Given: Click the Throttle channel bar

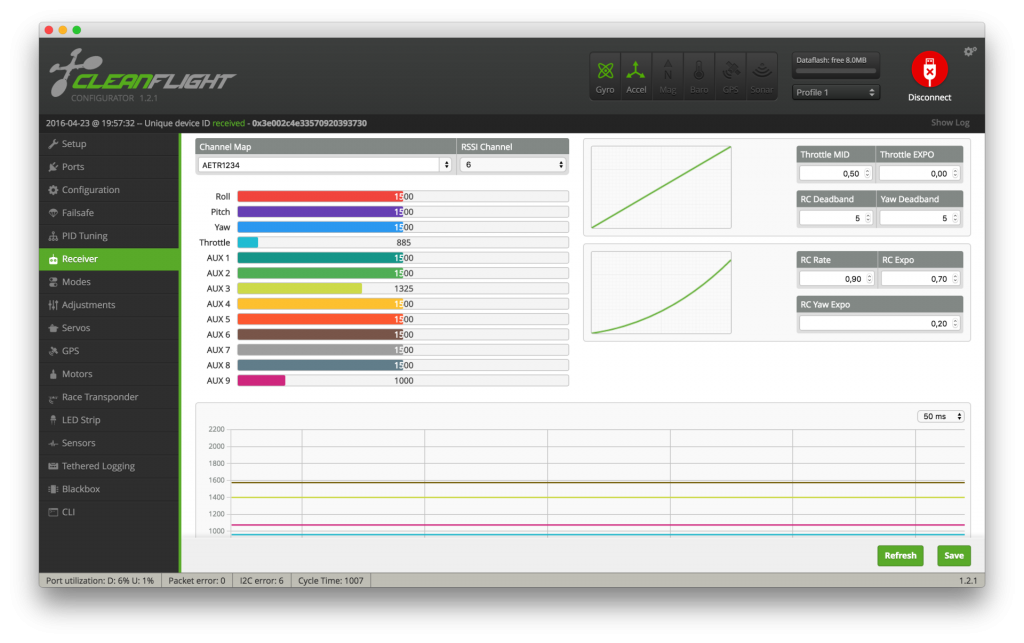Looking at the screenshot, I should pyautogui.click(x=402, y=242).
